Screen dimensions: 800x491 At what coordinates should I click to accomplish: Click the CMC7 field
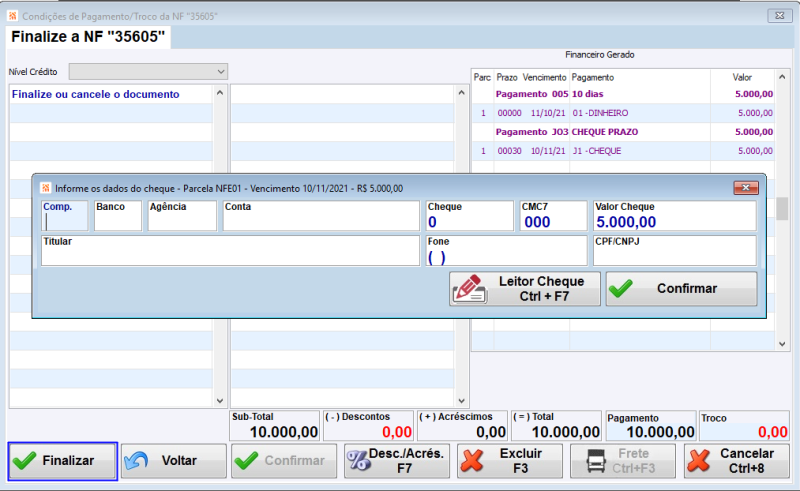pos(554,216)
